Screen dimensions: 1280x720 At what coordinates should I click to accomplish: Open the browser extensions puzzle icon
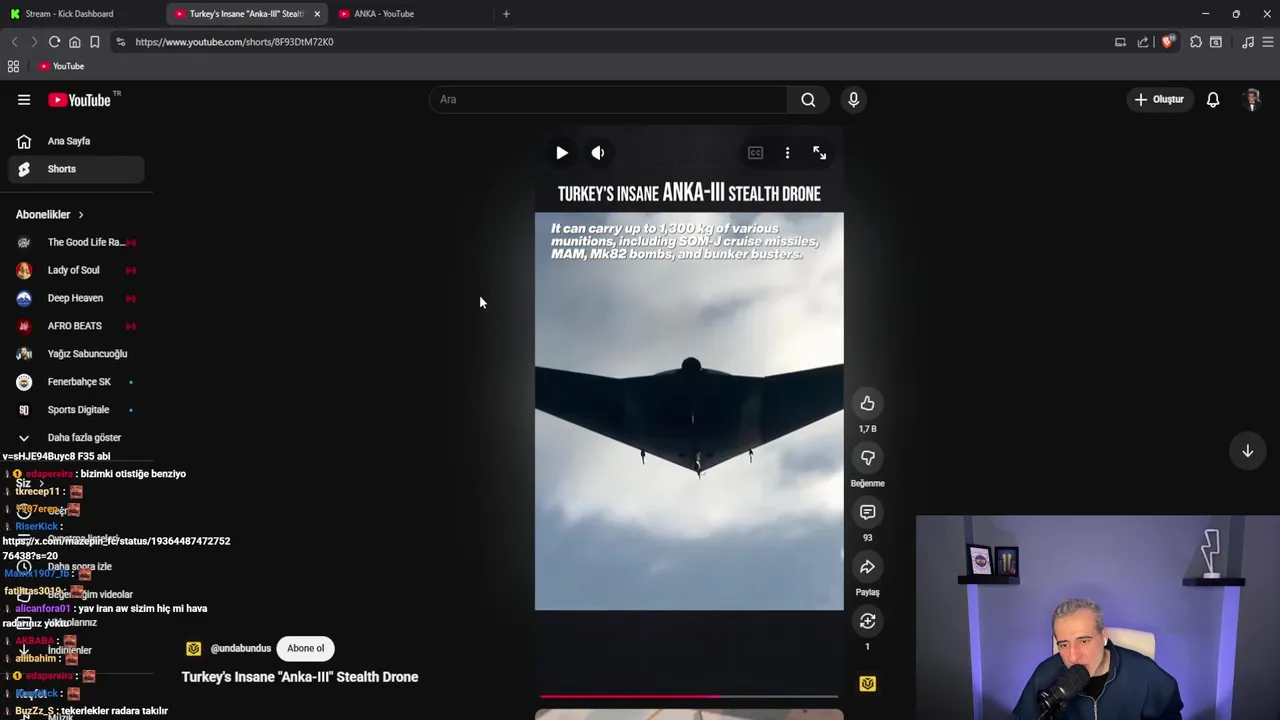[1196, 42]
